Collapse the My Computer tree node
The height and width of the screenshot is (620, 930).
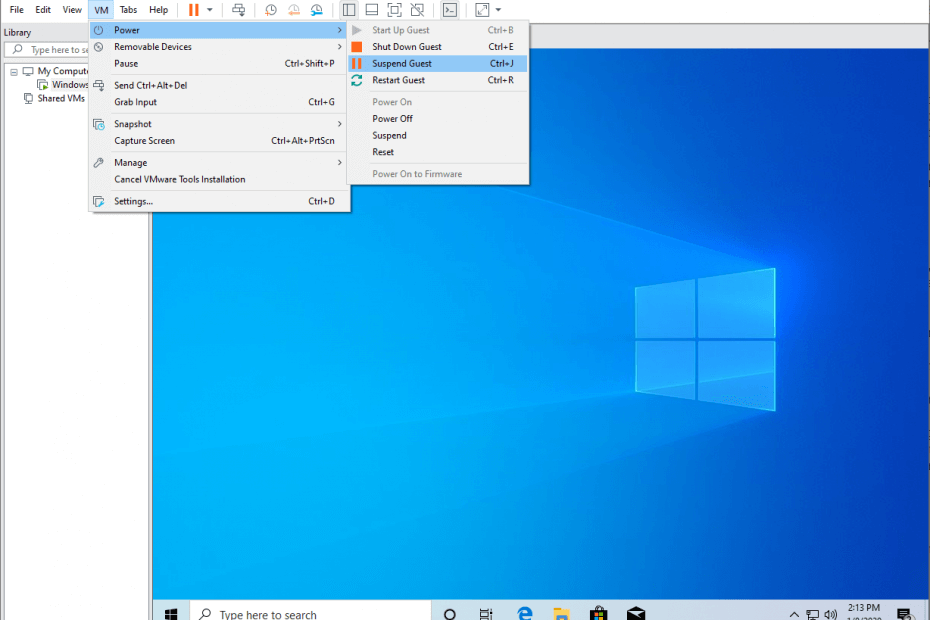pyautogui.click(x=14, y=72)
